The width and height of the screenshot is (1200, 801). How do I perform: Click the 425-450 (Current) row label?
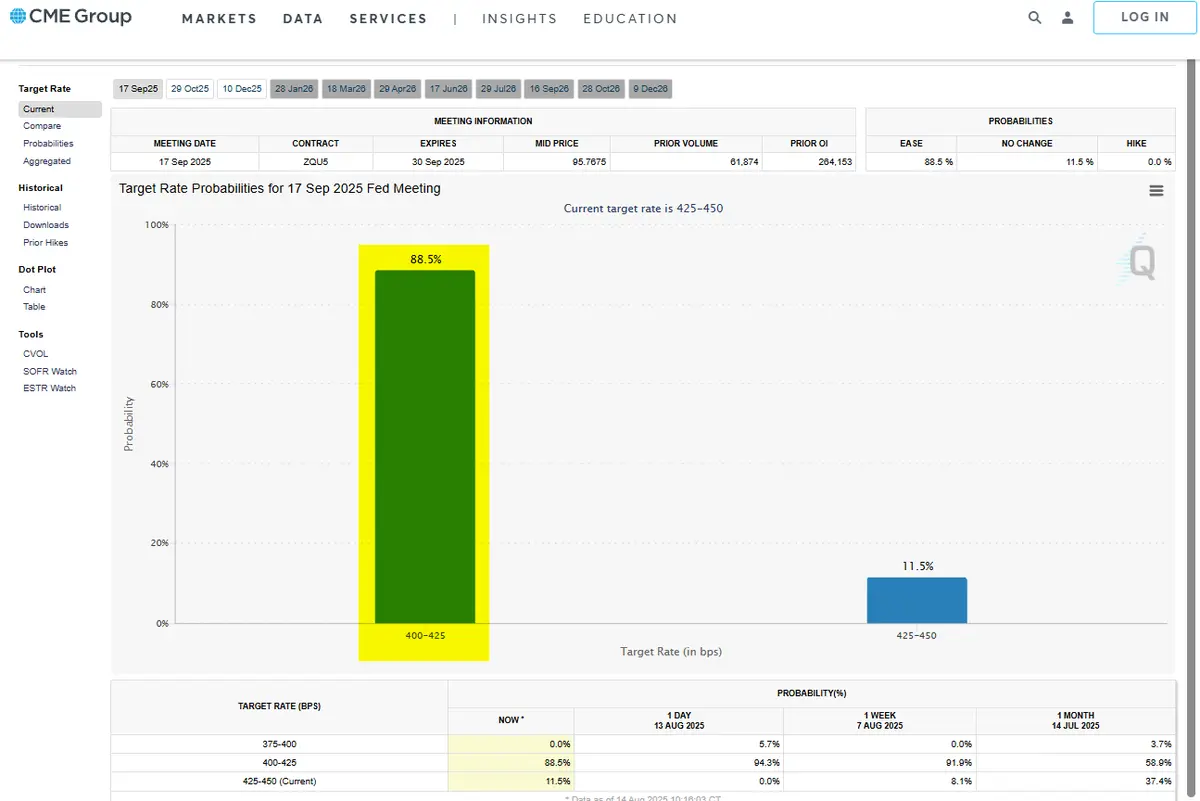pos(279,781)
